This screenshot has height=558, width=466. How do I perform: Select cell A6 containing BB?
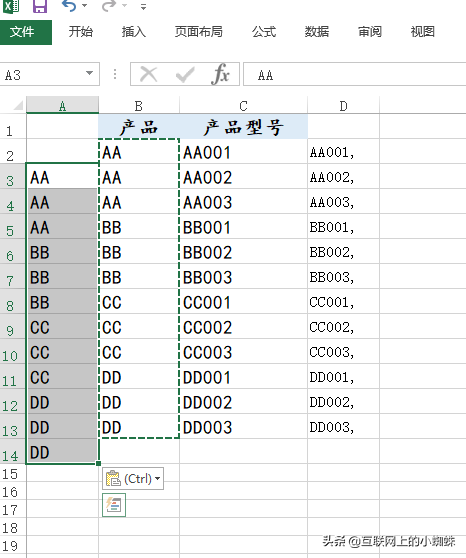(63, 252)
